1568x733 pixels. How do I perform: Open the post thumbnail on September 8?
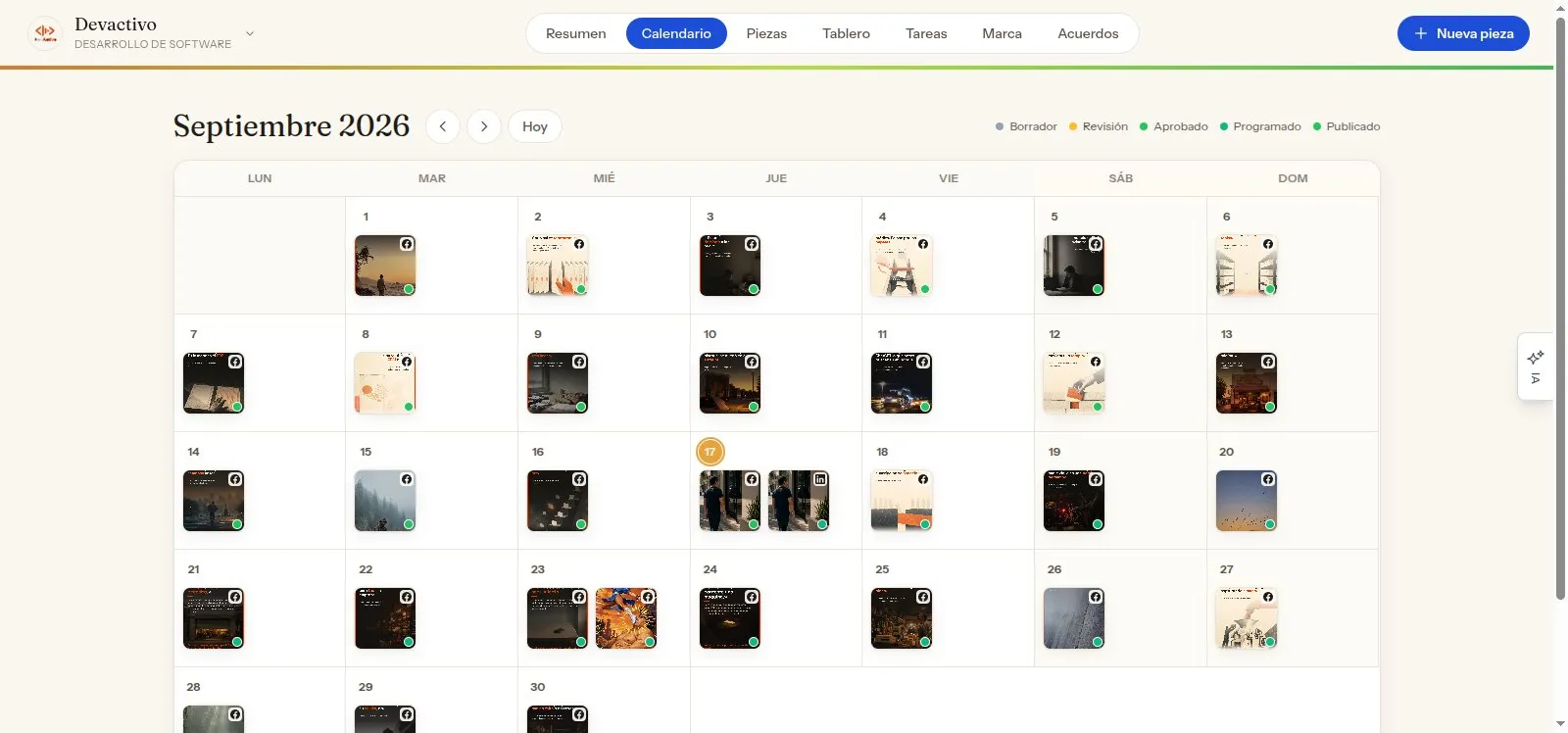point(385,383)
